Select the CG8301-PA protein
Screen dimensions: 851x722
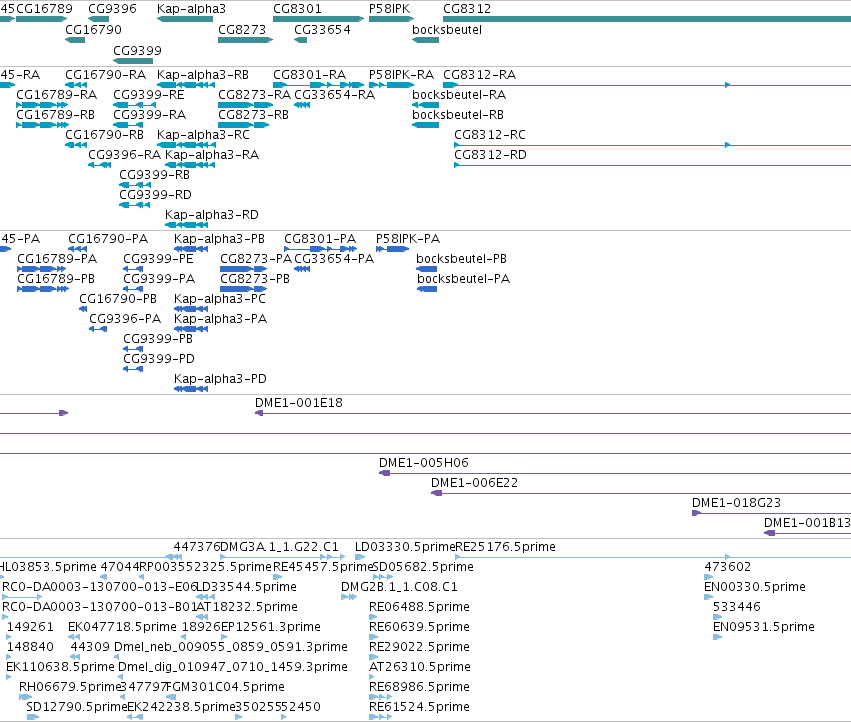321,249
